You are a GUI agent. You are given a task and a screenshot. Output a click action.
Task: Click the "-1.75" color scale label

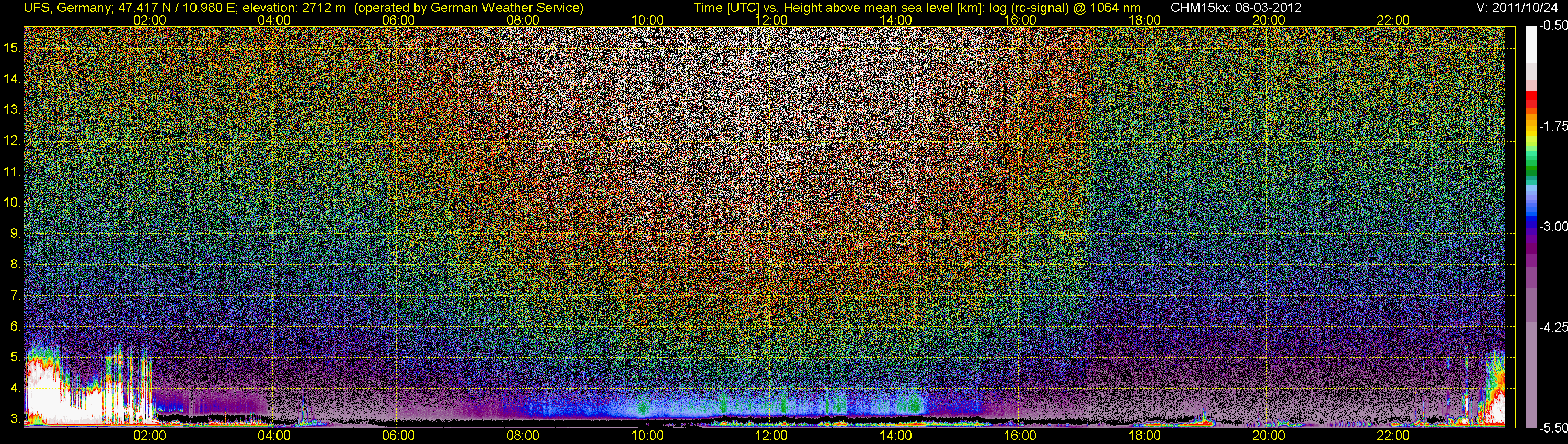(1552, 126)
